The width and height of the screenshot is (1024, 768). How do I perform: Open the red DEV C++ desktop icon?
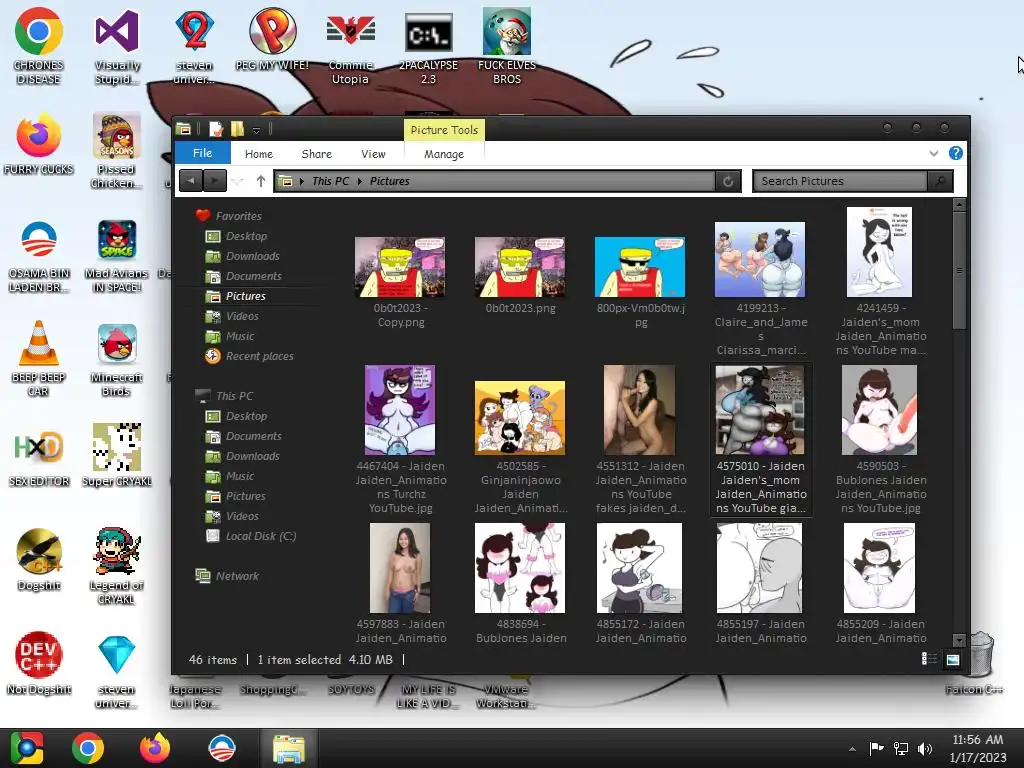[x=39, y=662]
